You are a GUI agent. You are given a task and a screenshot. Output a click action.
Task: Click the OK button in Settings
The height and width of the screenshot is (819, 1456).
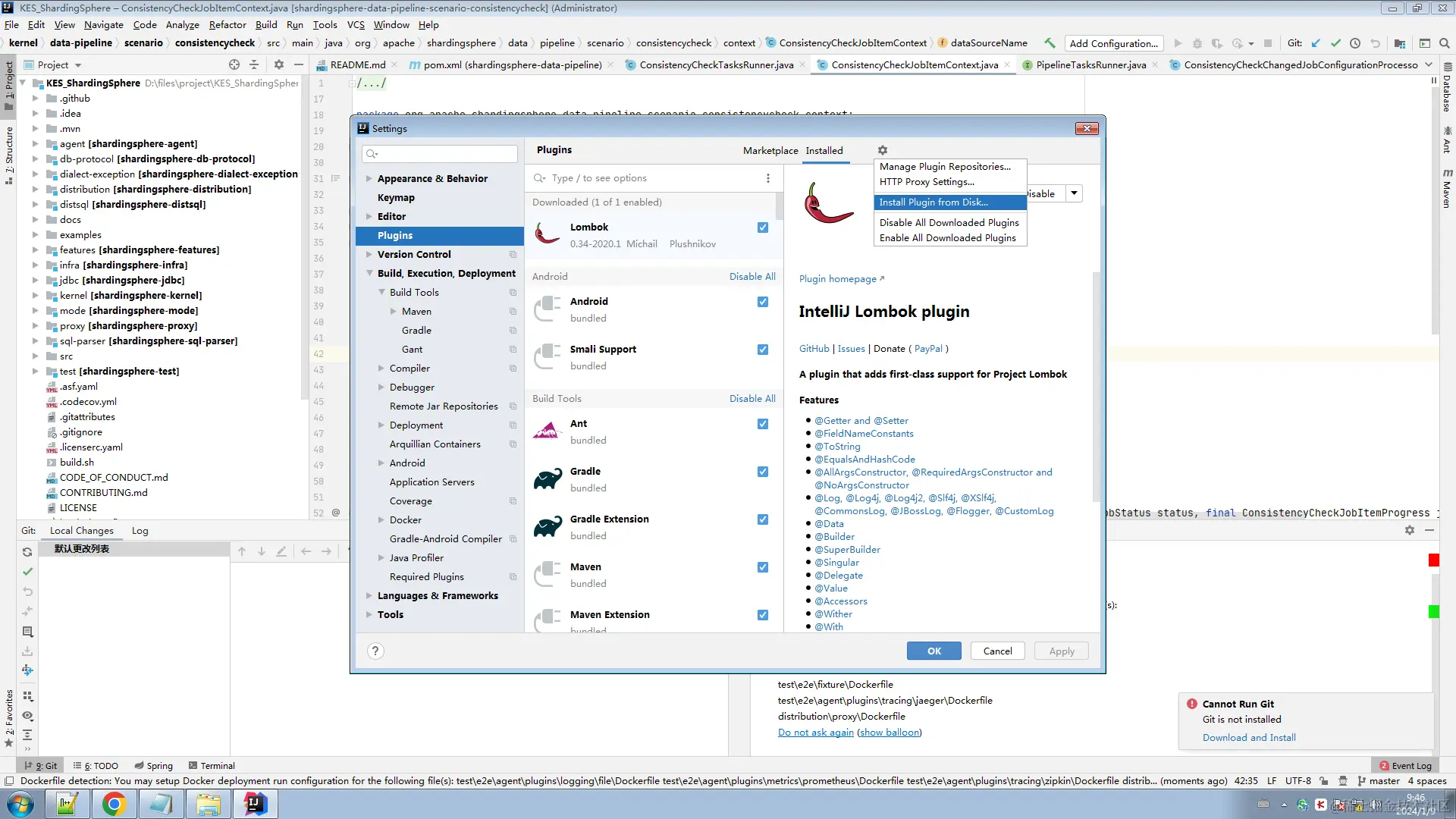pos(934,651)
